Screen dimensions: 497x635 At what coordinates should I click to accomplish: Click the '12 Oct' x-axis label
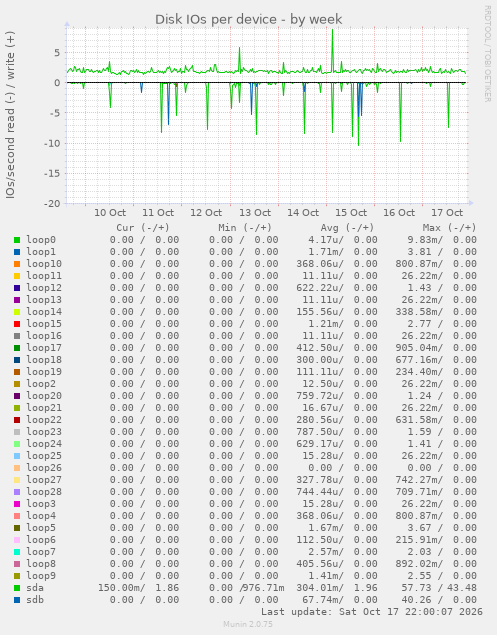click(206, 213)
